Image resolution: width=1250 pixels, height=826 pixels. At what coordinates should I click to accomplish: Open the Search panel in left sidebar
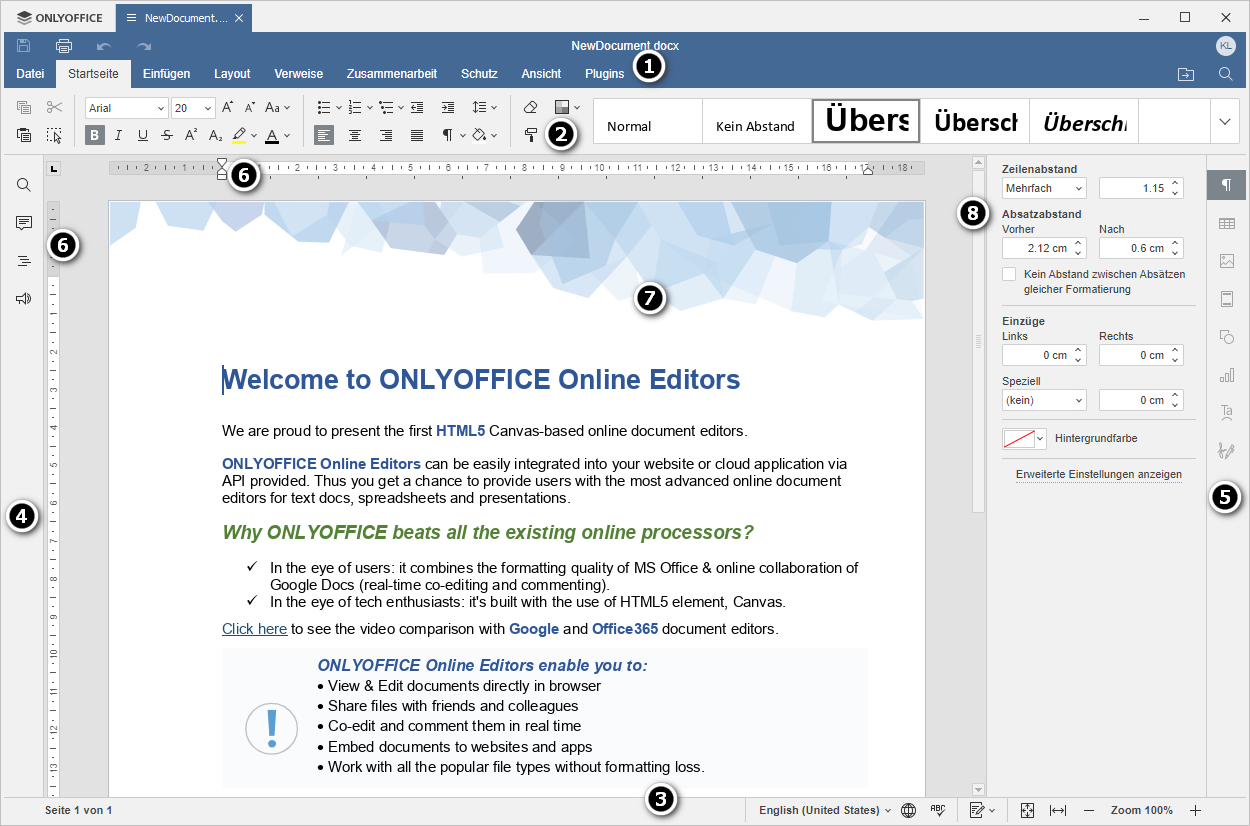click(24, 185)
